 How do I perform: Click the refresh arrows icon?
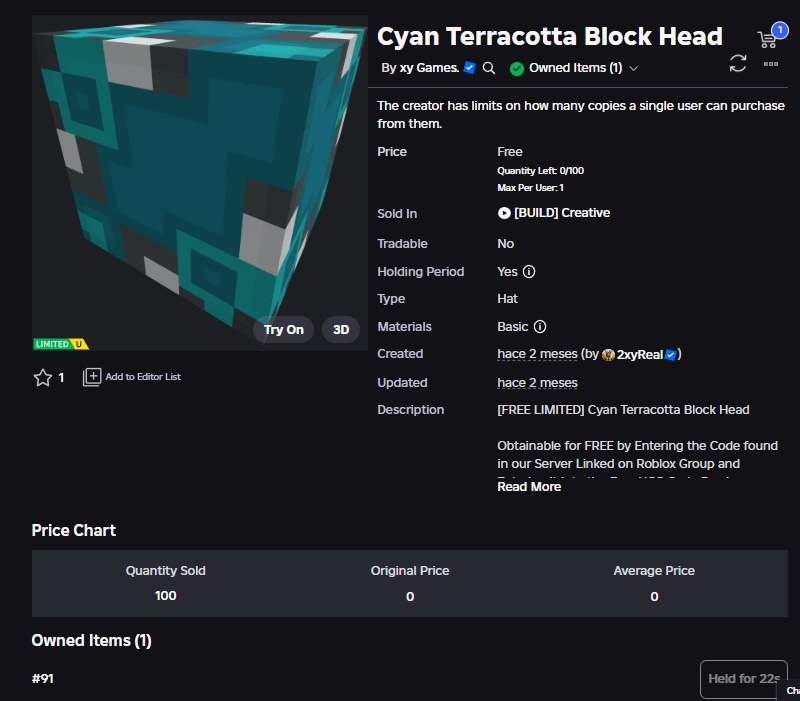tap(738, 64)
